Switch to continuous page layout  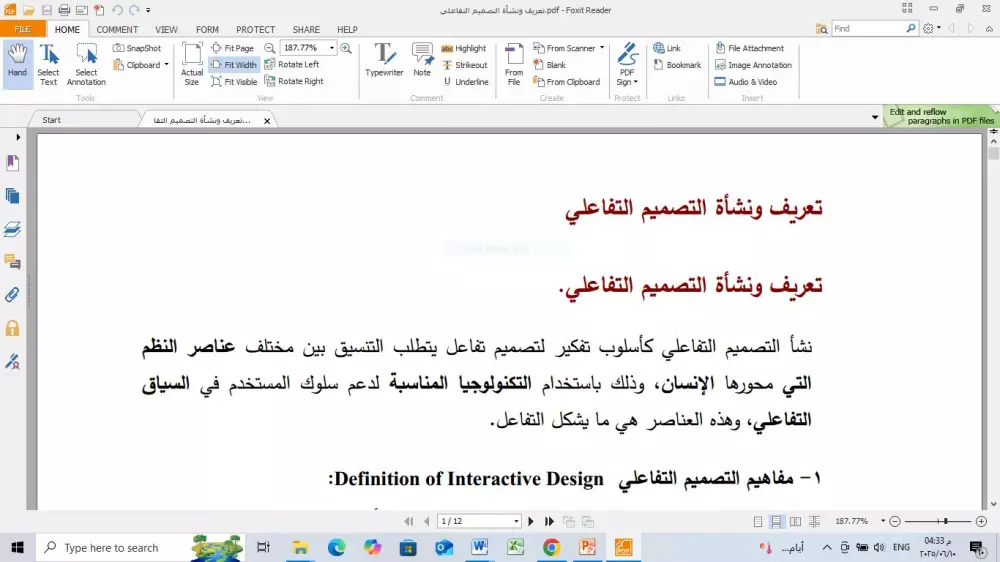click(776, 522)
